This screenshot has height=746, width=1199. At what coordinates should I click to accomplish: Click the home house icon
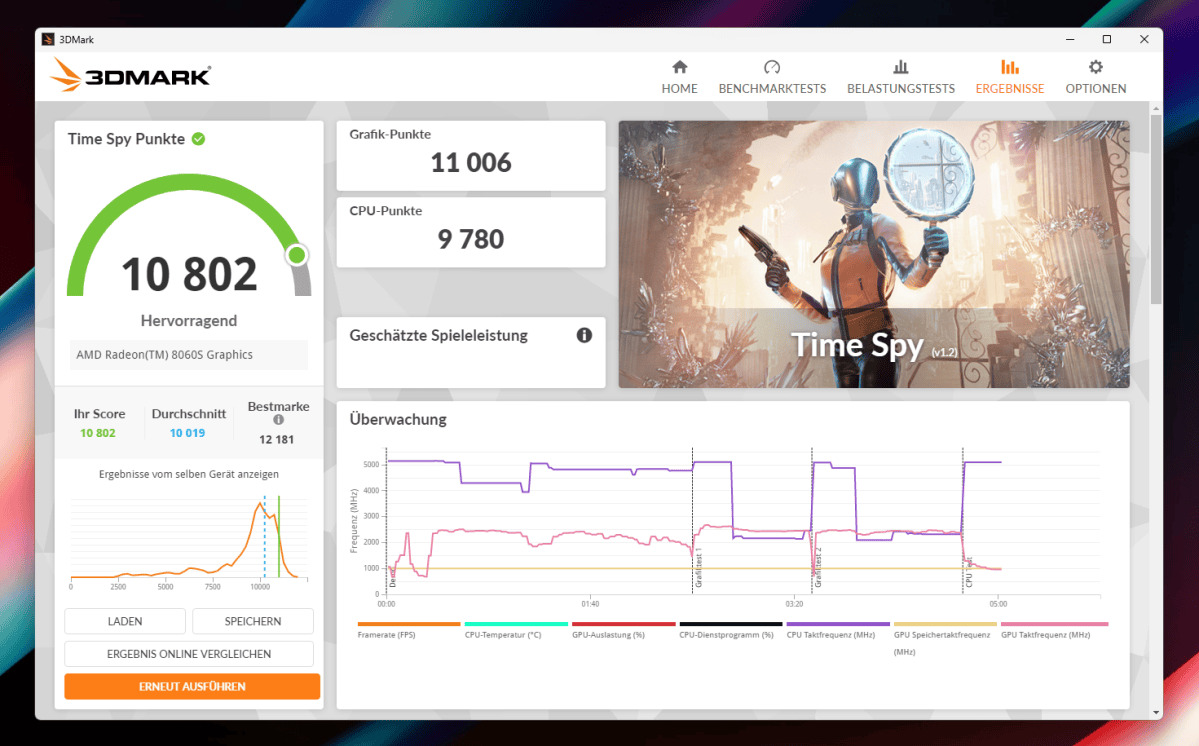(x=680, y=67)
